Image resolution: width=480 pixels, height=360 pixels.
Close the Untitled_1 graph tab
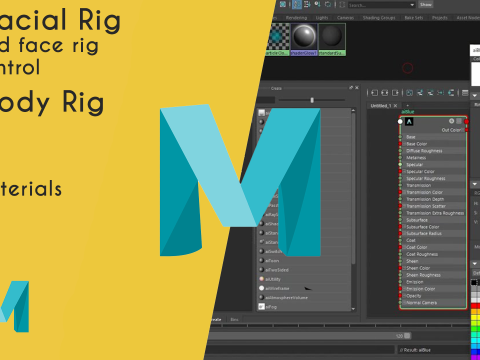click(x=395, y=106)
